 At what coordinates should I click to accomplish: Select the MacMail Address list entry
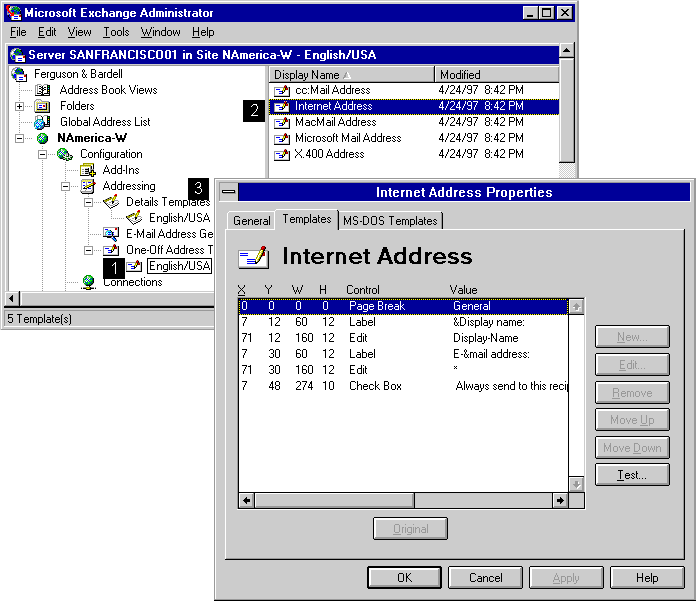tap(414, 123)
